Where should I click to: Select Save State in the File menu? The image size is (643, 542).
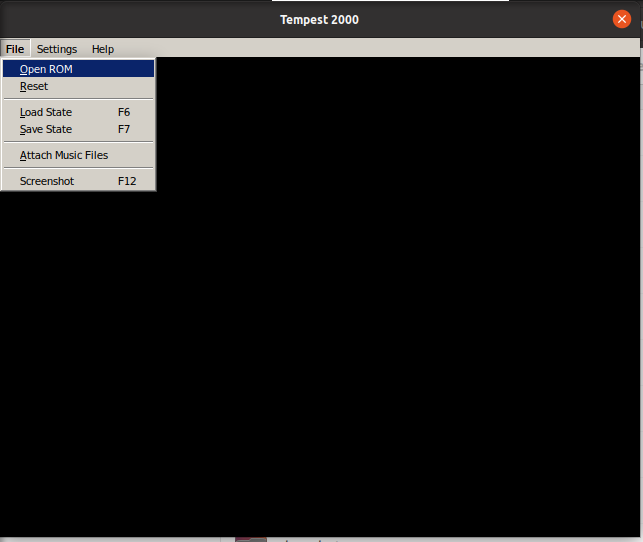(46, 129)
